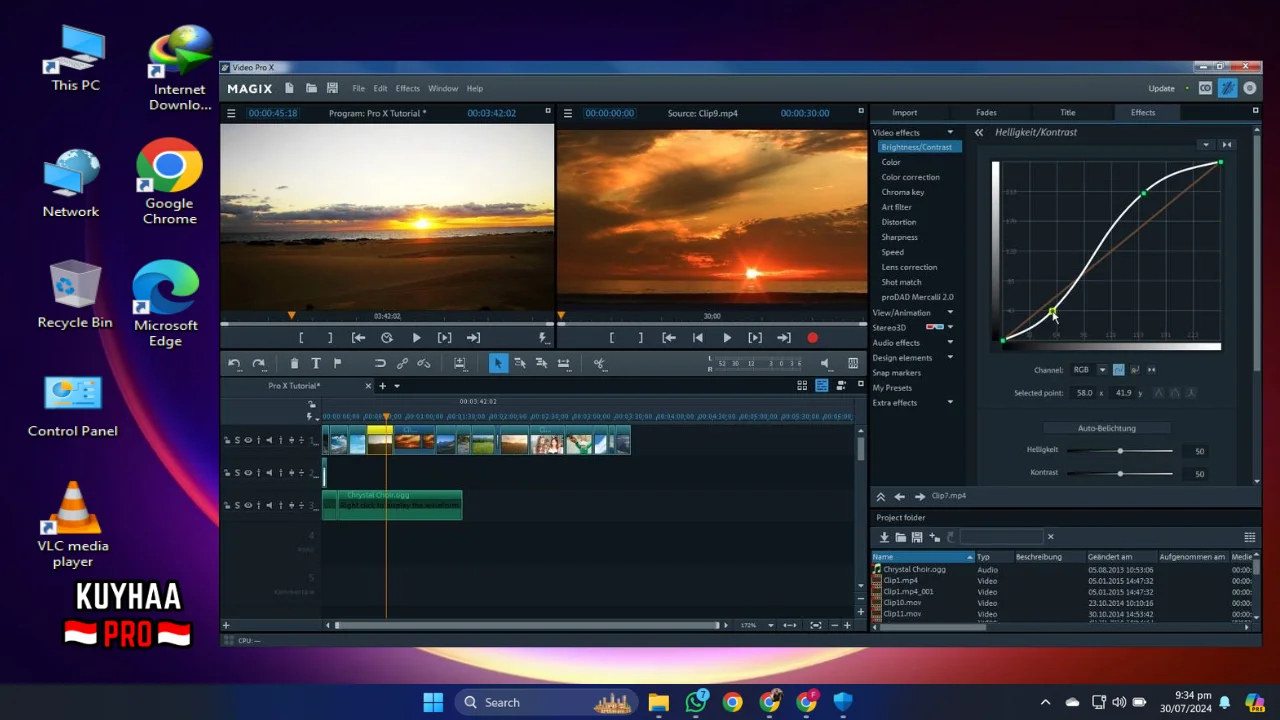Expand the Design elements category
This screenshot has height=720, width=1280.
[x=950, y=357]
